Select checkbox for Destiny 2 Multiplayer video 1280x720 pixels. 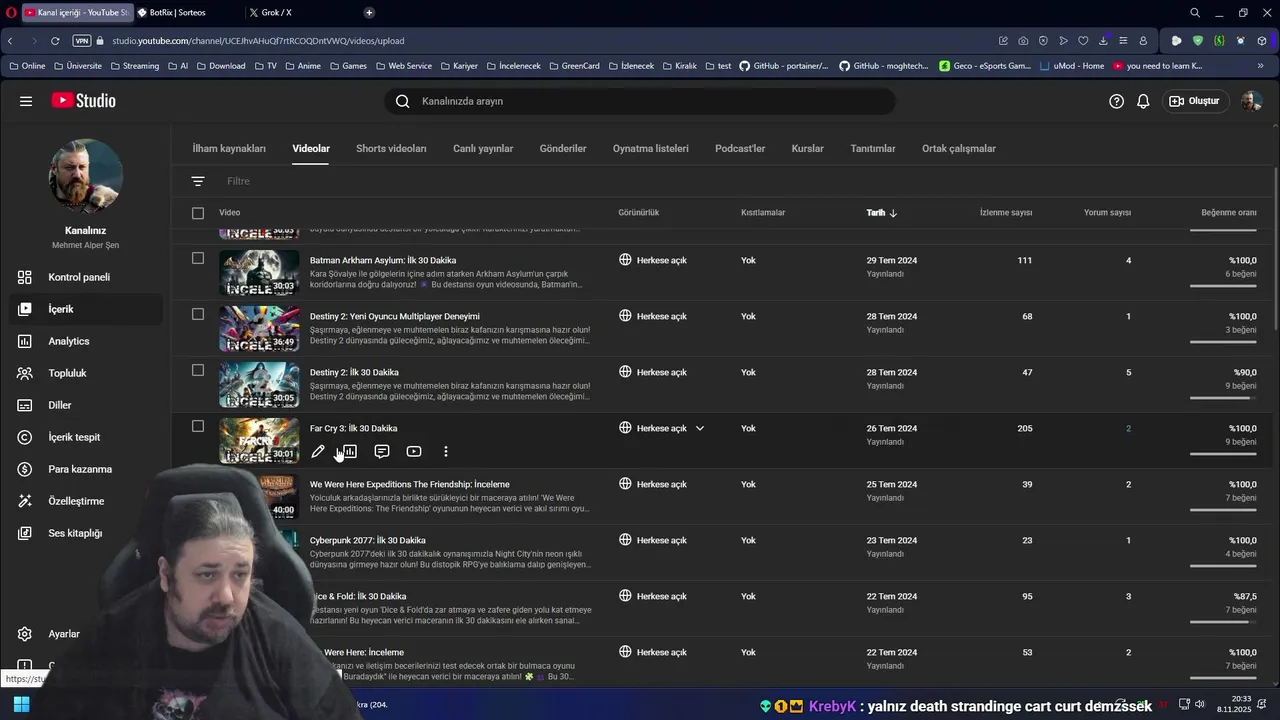(x=198, y=314)
